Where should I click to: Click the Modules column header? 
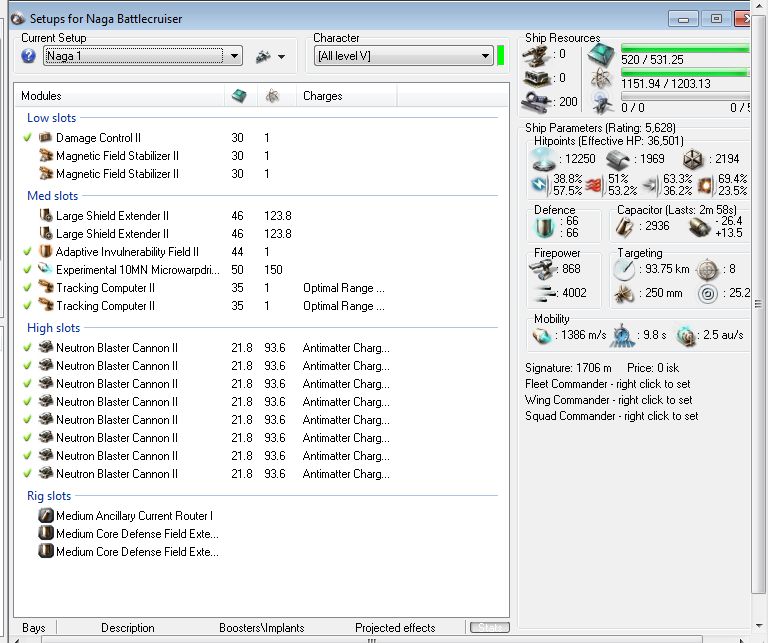(119, 95)
